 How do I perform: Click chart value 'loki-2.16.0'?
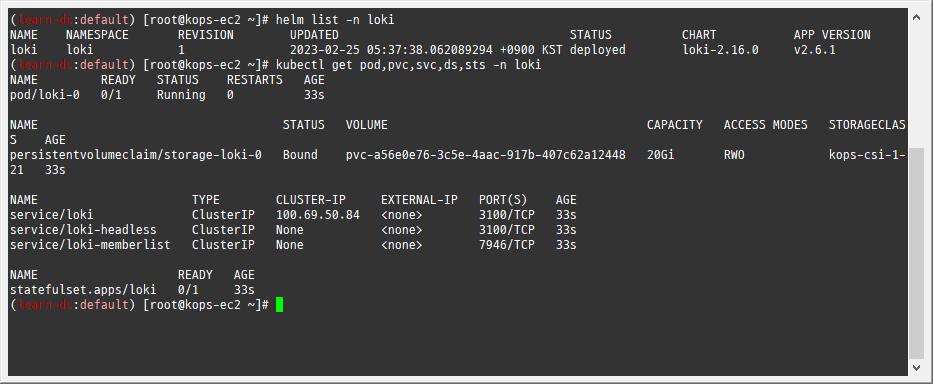click(720, 50)
